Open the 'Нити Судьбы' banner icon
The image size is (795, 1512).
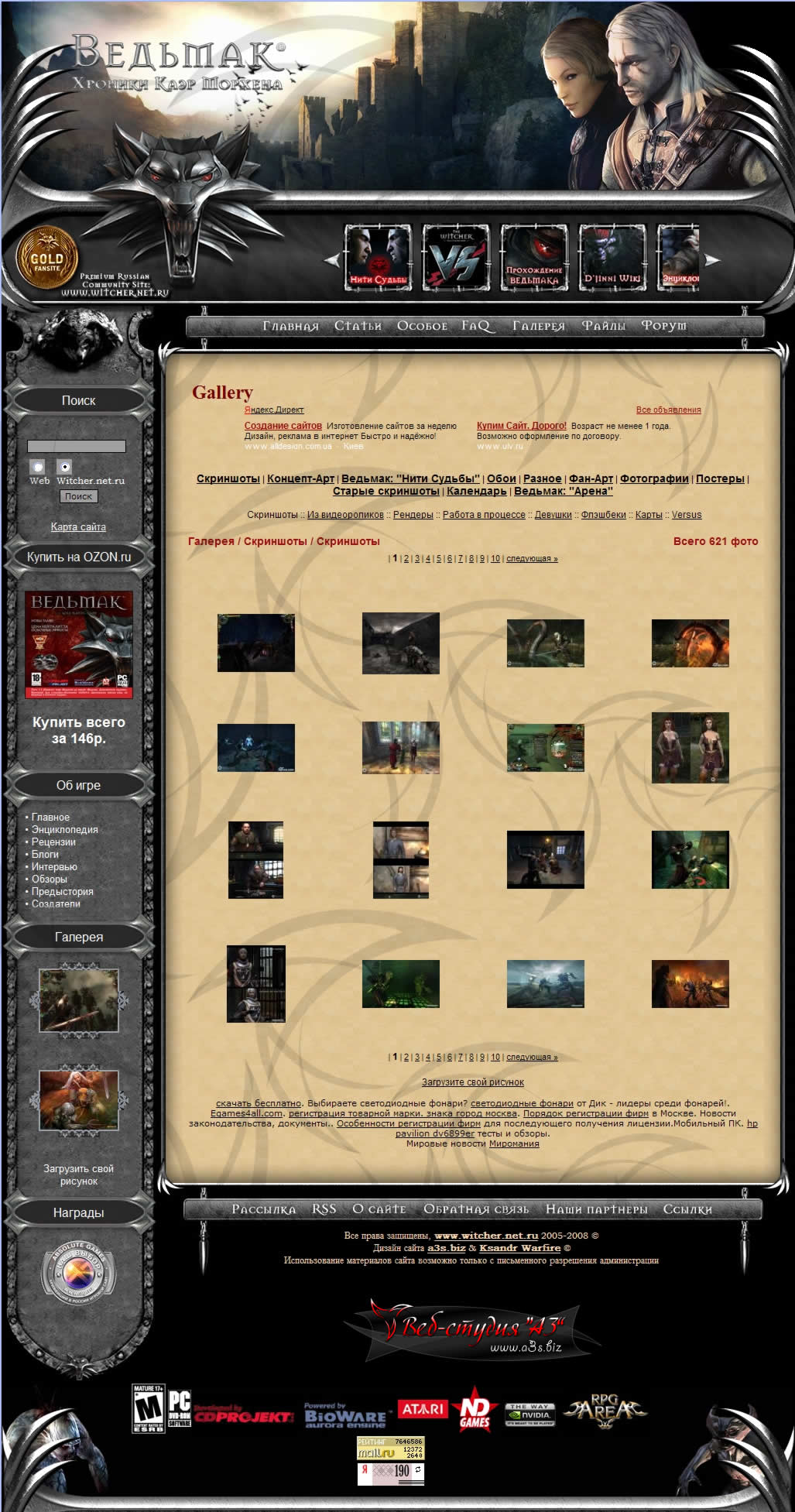coord(378,259)
